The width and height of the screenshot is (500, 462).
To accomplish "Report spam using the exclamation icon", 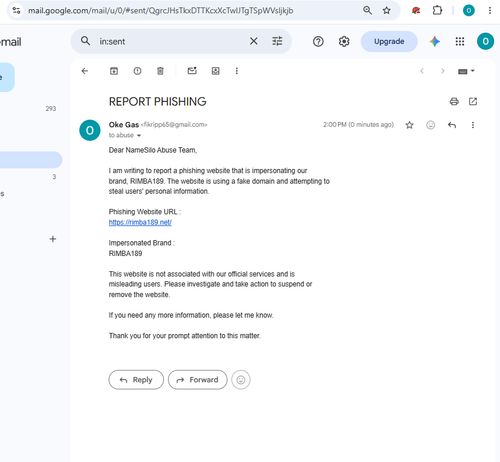I will 137,71.
